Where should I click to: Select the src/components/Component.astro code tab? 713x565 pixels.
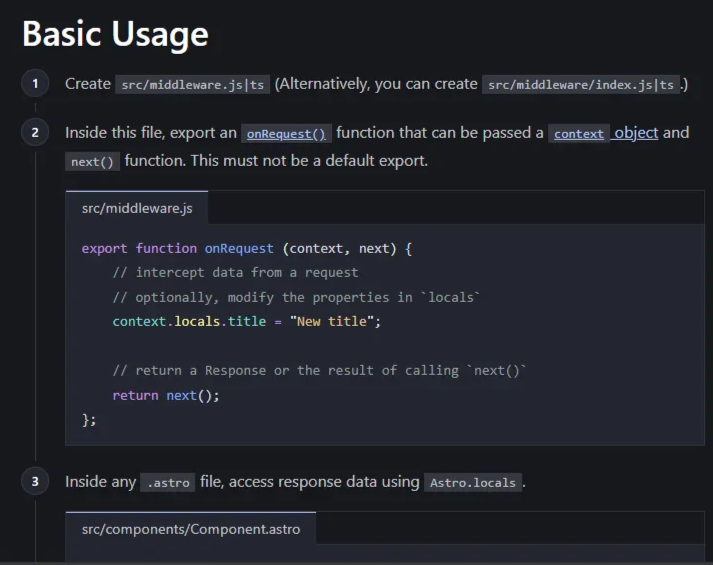(x=191, y=529)
